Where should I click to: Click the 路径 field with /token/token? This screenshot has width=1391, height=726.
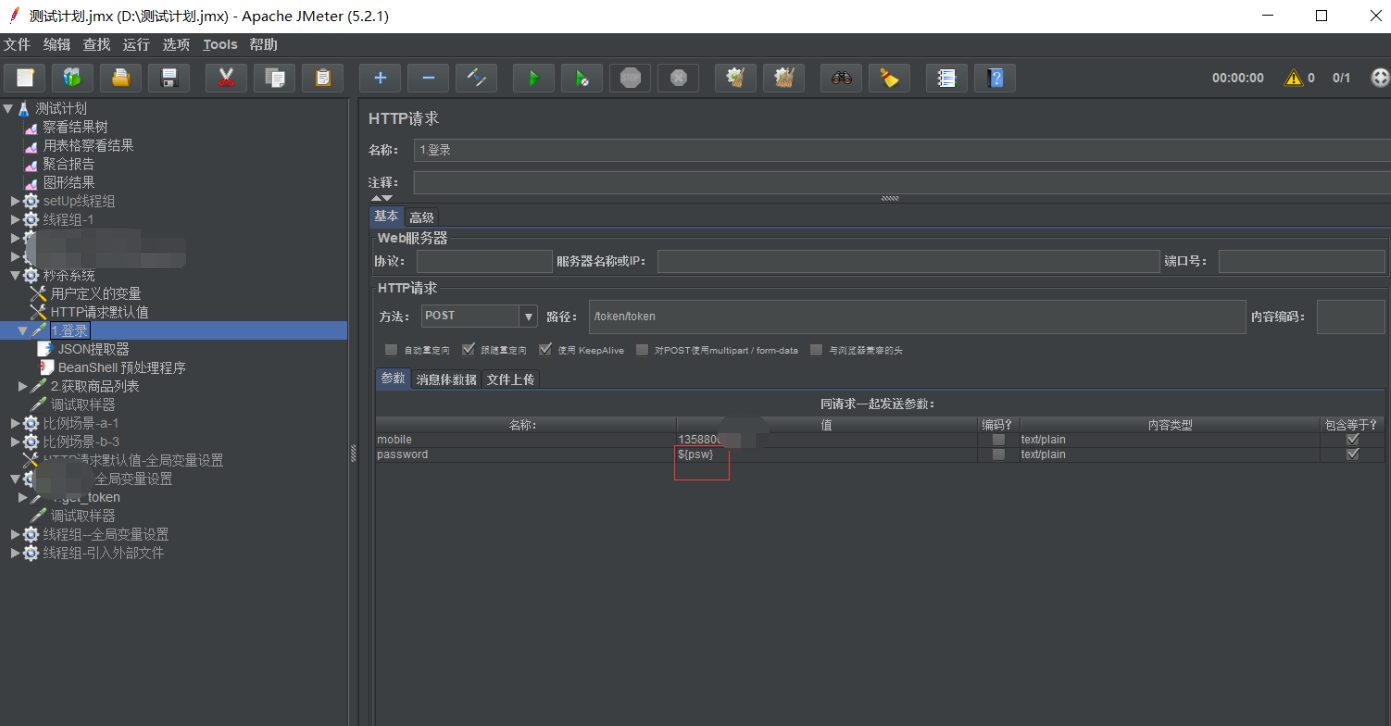click(917, 316)
